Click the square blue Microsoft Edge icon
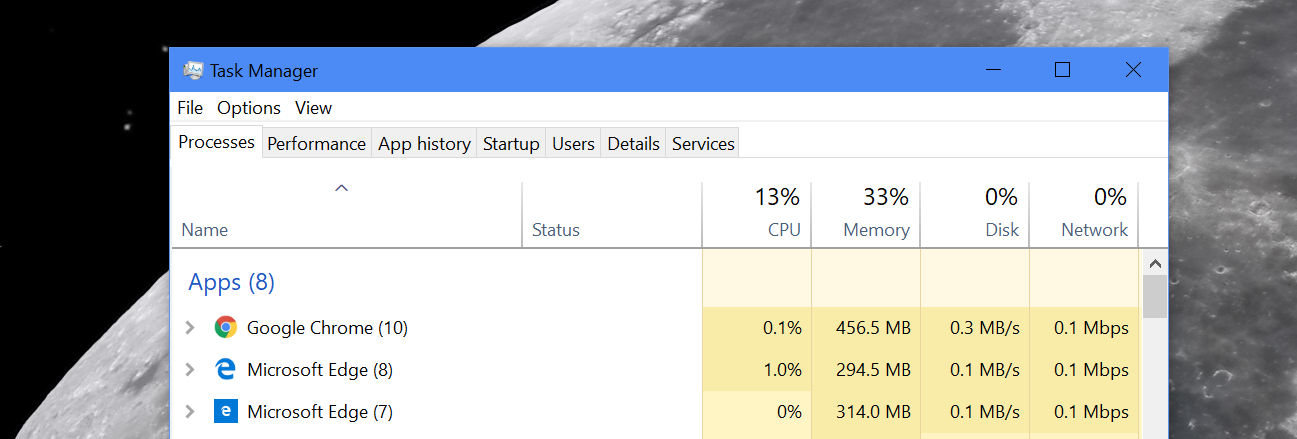Image resolution: width=1297 pixels, height=439 pixels. click(226, 411)
